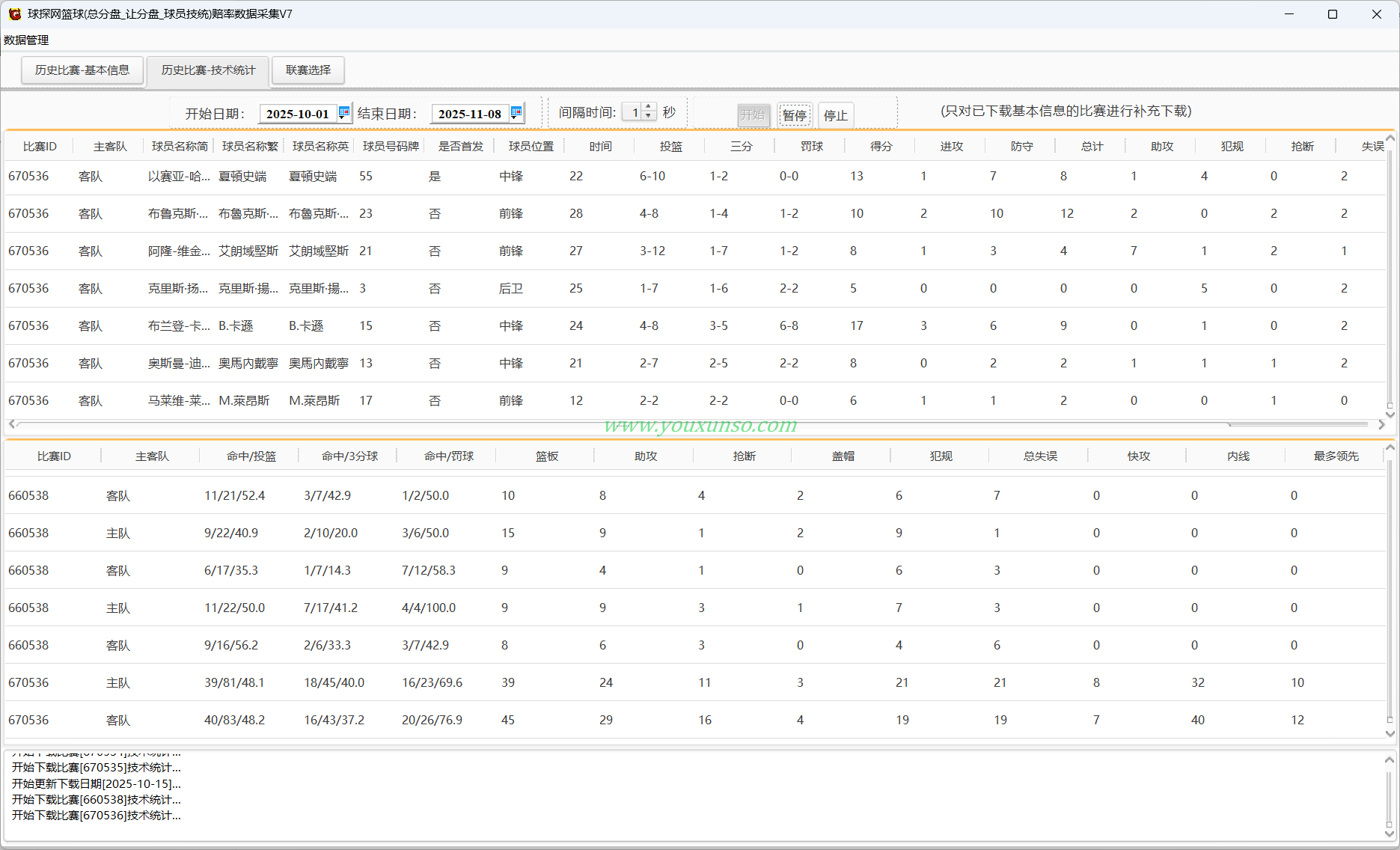Click free throw cell 7/12/58.3
This screenshot has width=1400, height=850.
[x=429, y=571]
